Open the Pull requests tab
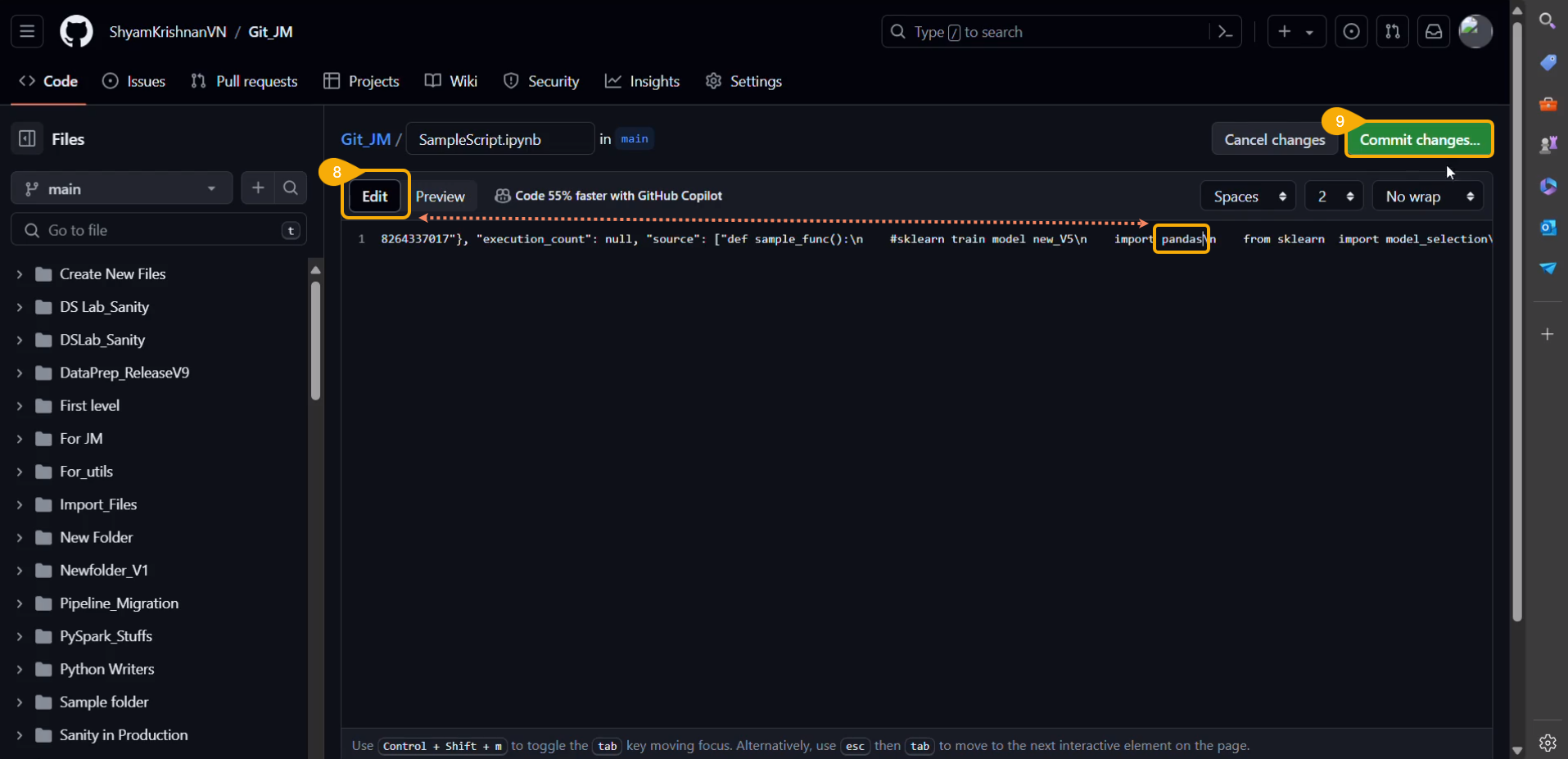This screenshot has height=759, width=1568. pyautogui.click(x=244, y=81)
